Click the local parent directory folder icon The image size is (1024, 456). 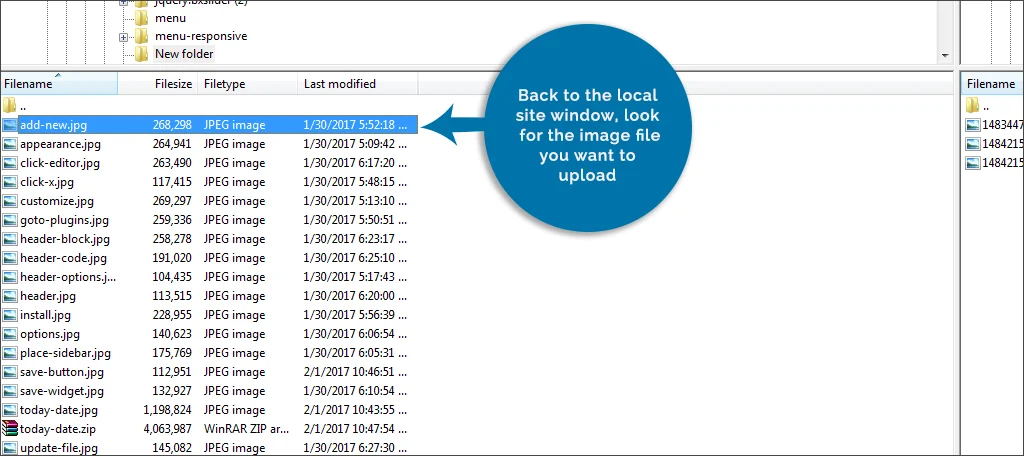coord(10,106)
